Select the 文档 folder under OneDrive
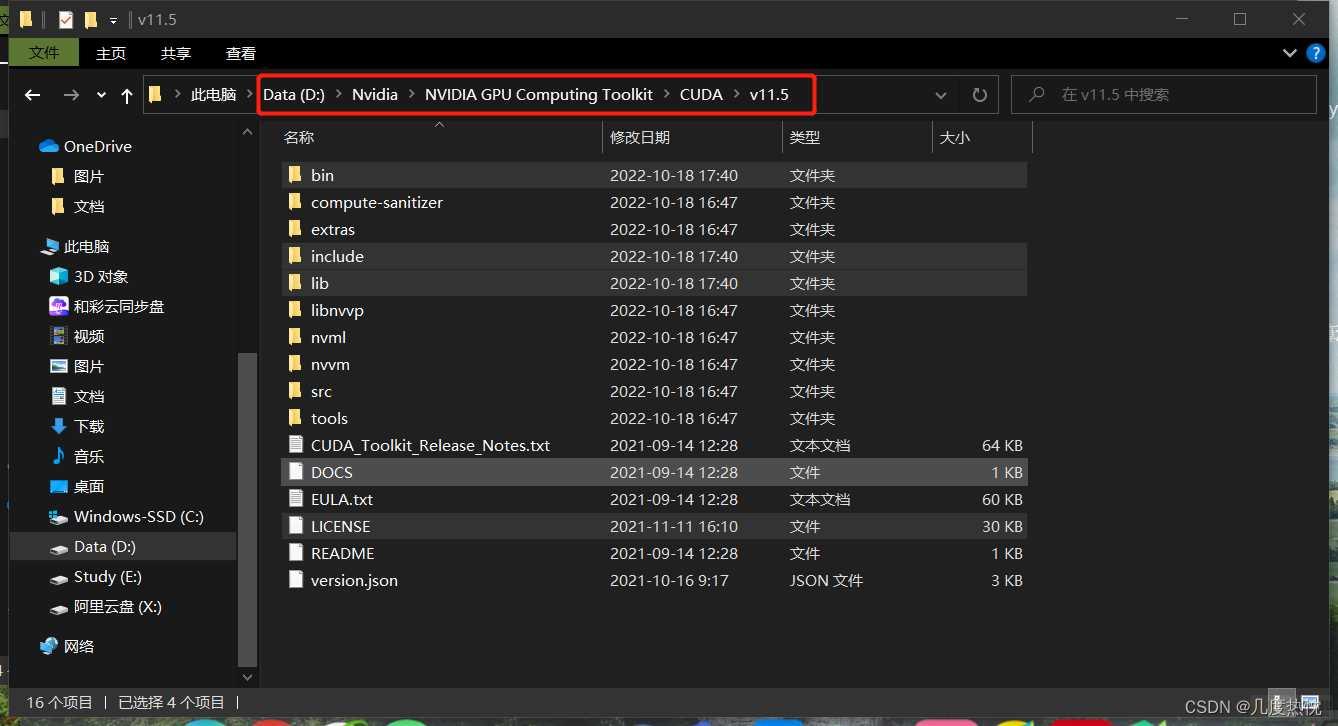Viewport: 1338px width, 726px height. tap(77, 206)
